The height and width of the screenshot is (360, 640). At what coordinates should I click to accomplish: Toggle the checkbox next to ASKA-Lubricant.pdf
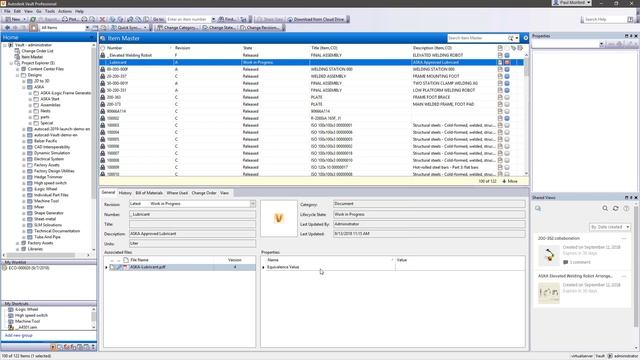click(112, 267)
